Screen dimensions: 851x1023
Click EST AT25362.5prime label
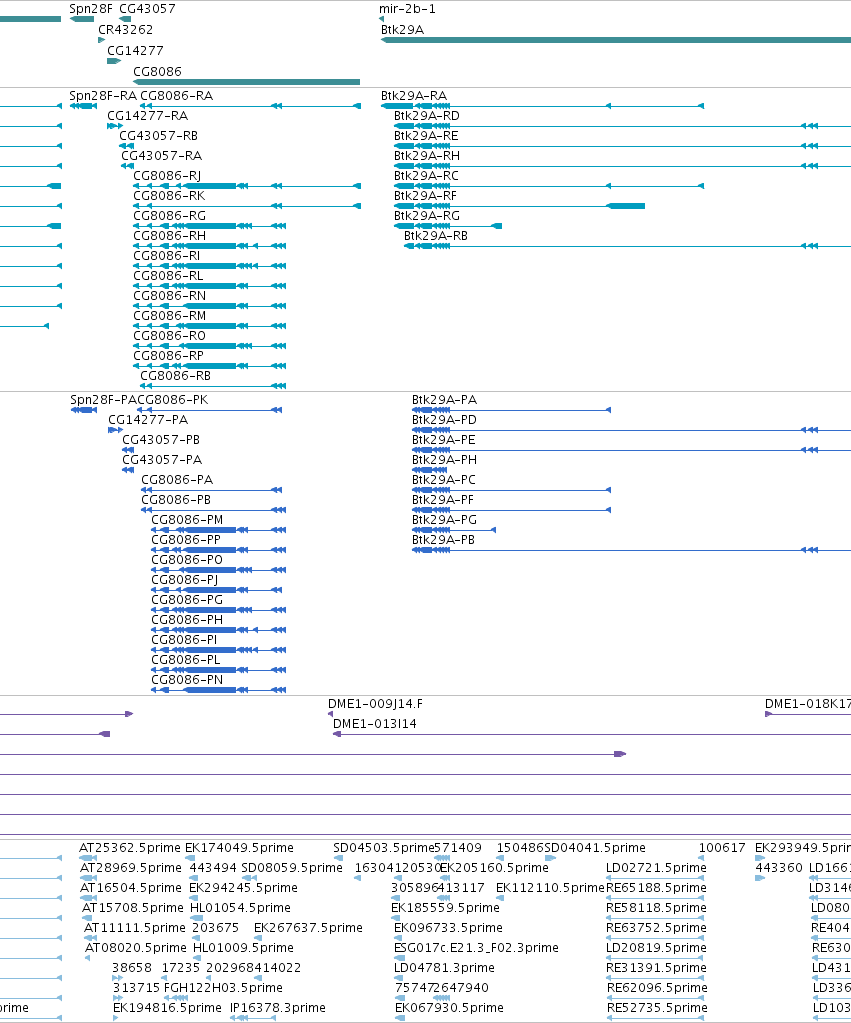[x=130, y=848]
